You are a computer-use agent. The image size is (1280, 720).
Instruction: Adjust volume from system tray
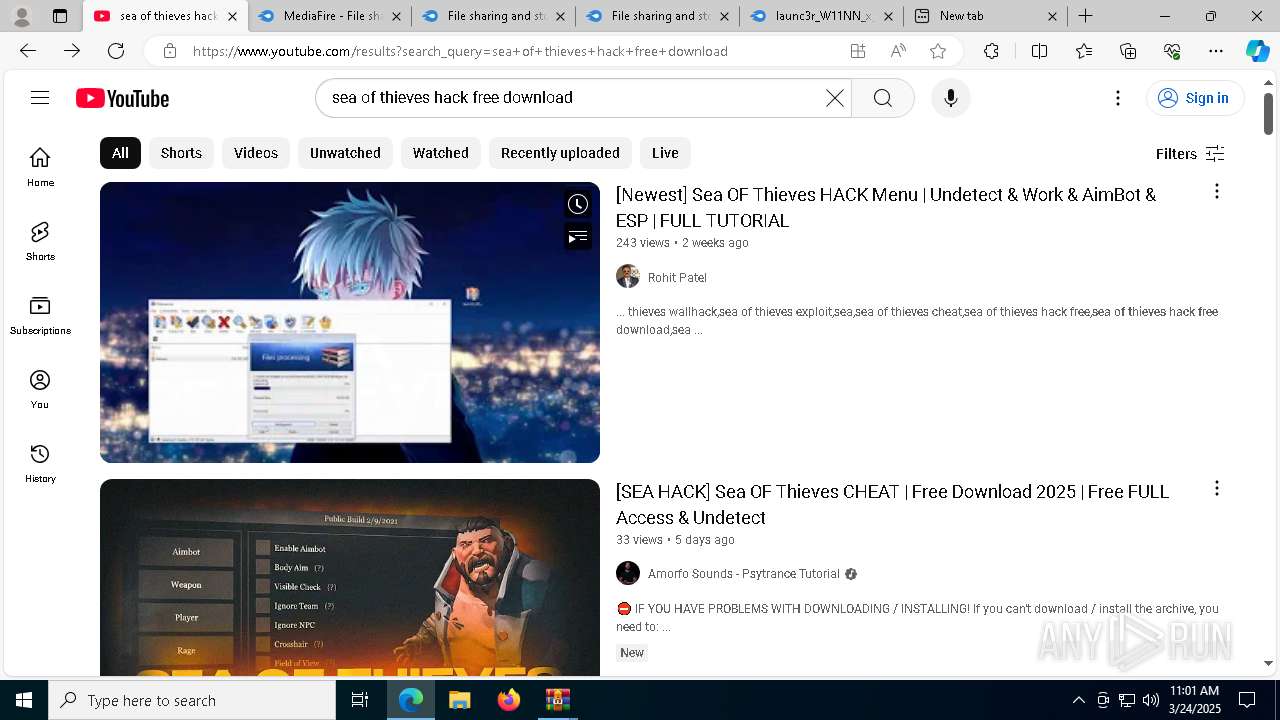[1151, 700]
